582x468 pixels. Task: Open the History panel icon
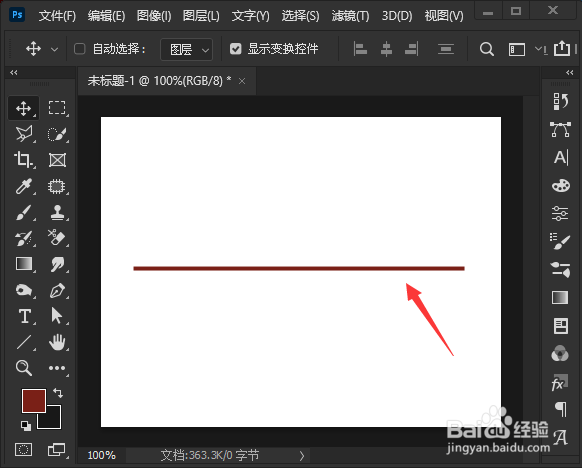point(560,101)
